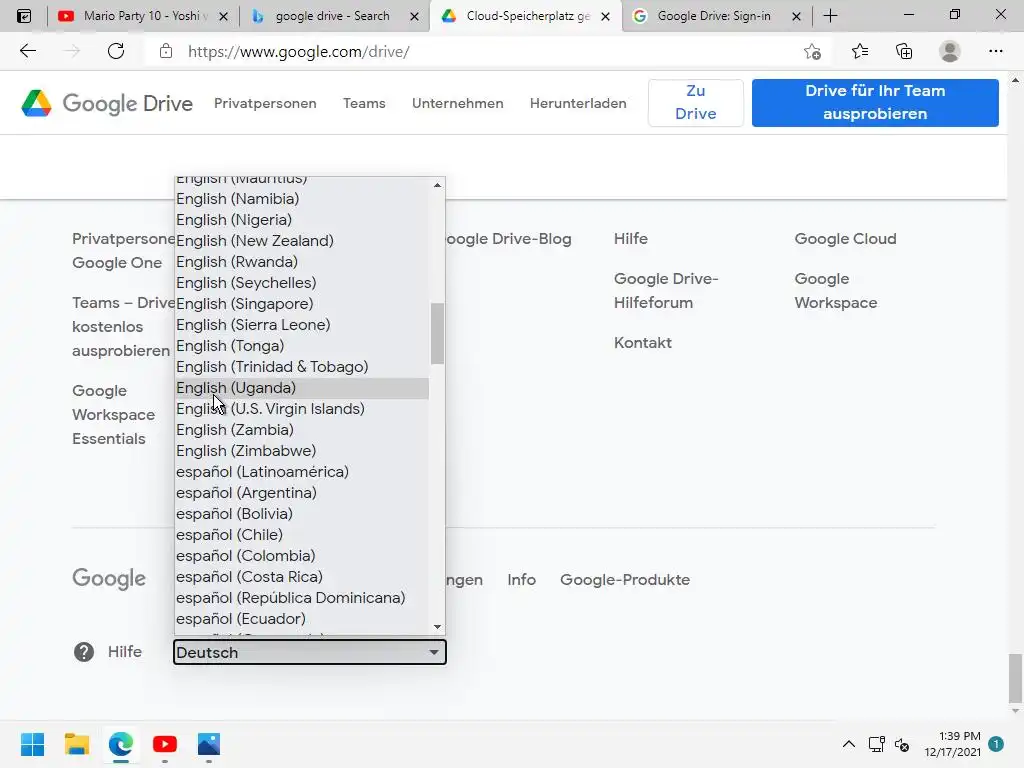Open the Favorites list icon
This screenshot has height=768, width=1024.
click(859, 51)
